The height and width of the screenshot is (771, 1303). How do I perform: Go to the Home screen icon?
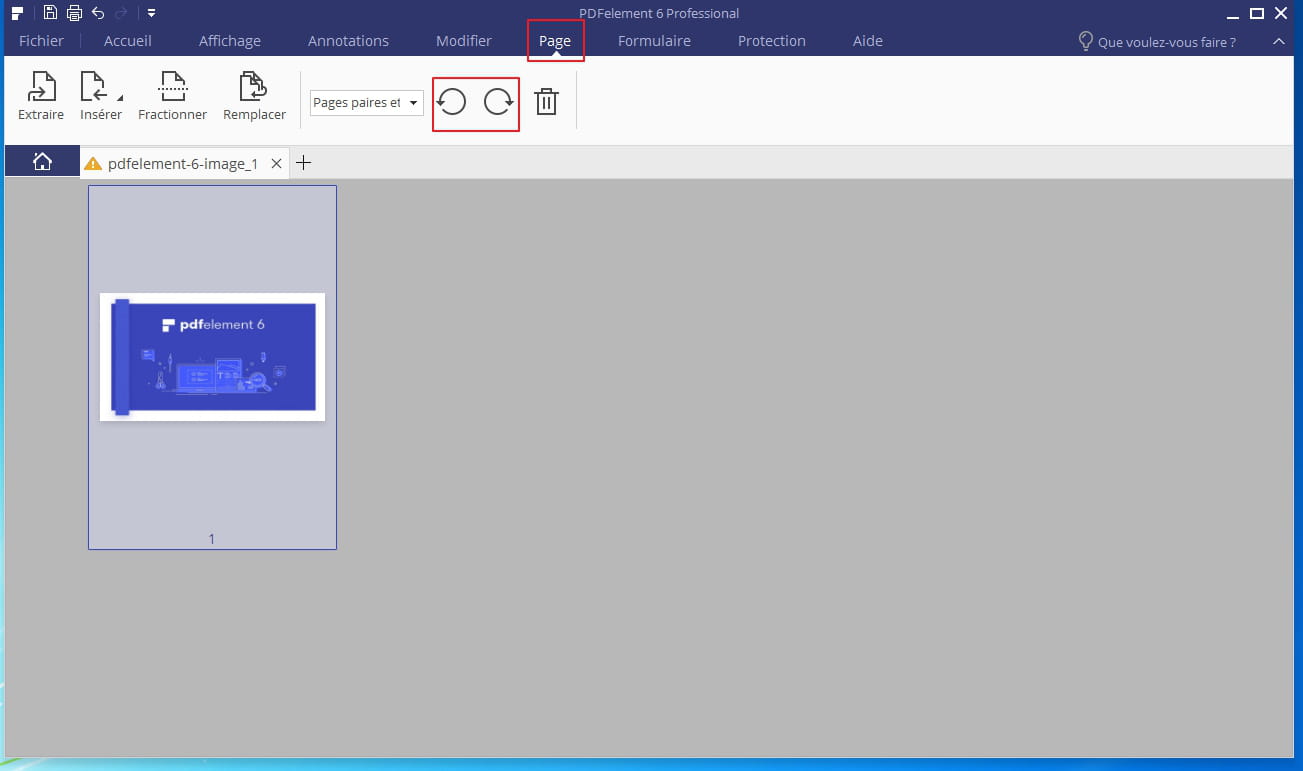tap(42, 162)
